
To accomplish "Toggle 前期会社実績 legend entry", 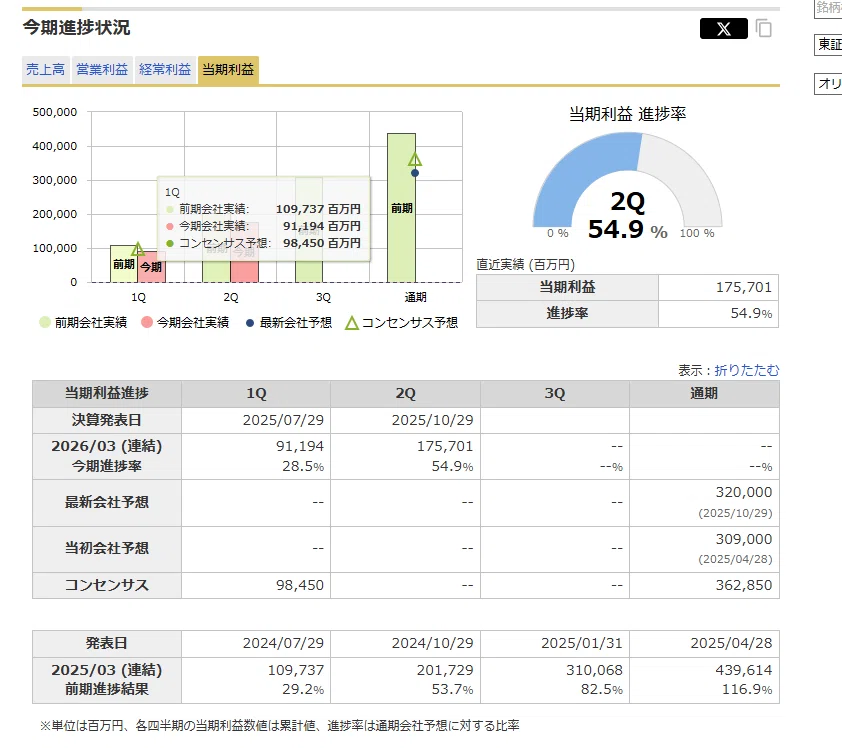I will 83,322.
